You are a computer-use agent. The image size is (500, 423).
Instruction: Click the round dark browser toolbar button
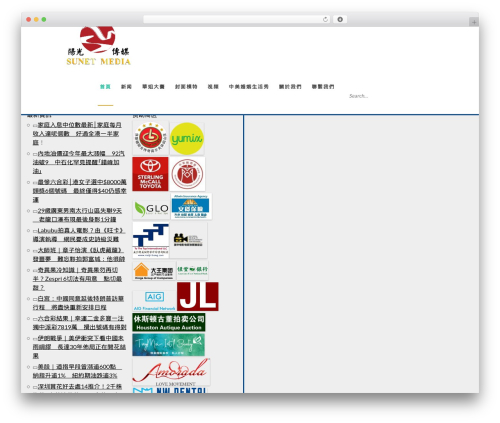point(340,20)
